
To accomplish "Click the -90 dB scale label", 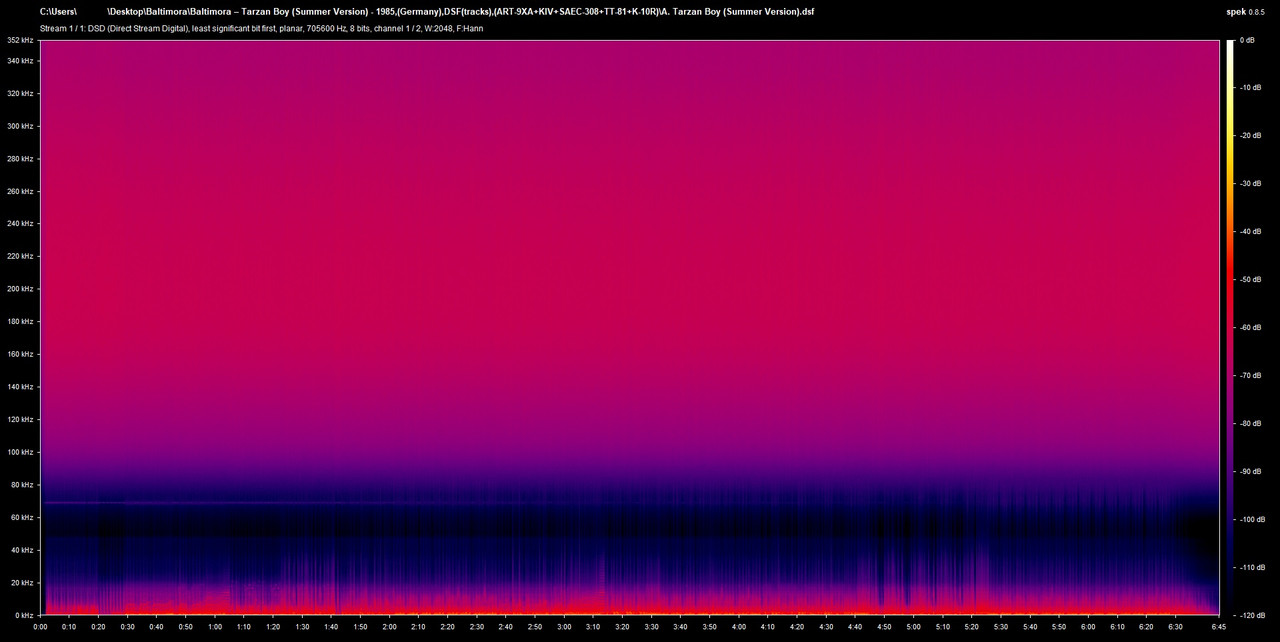I will [x=1250, y=471].
